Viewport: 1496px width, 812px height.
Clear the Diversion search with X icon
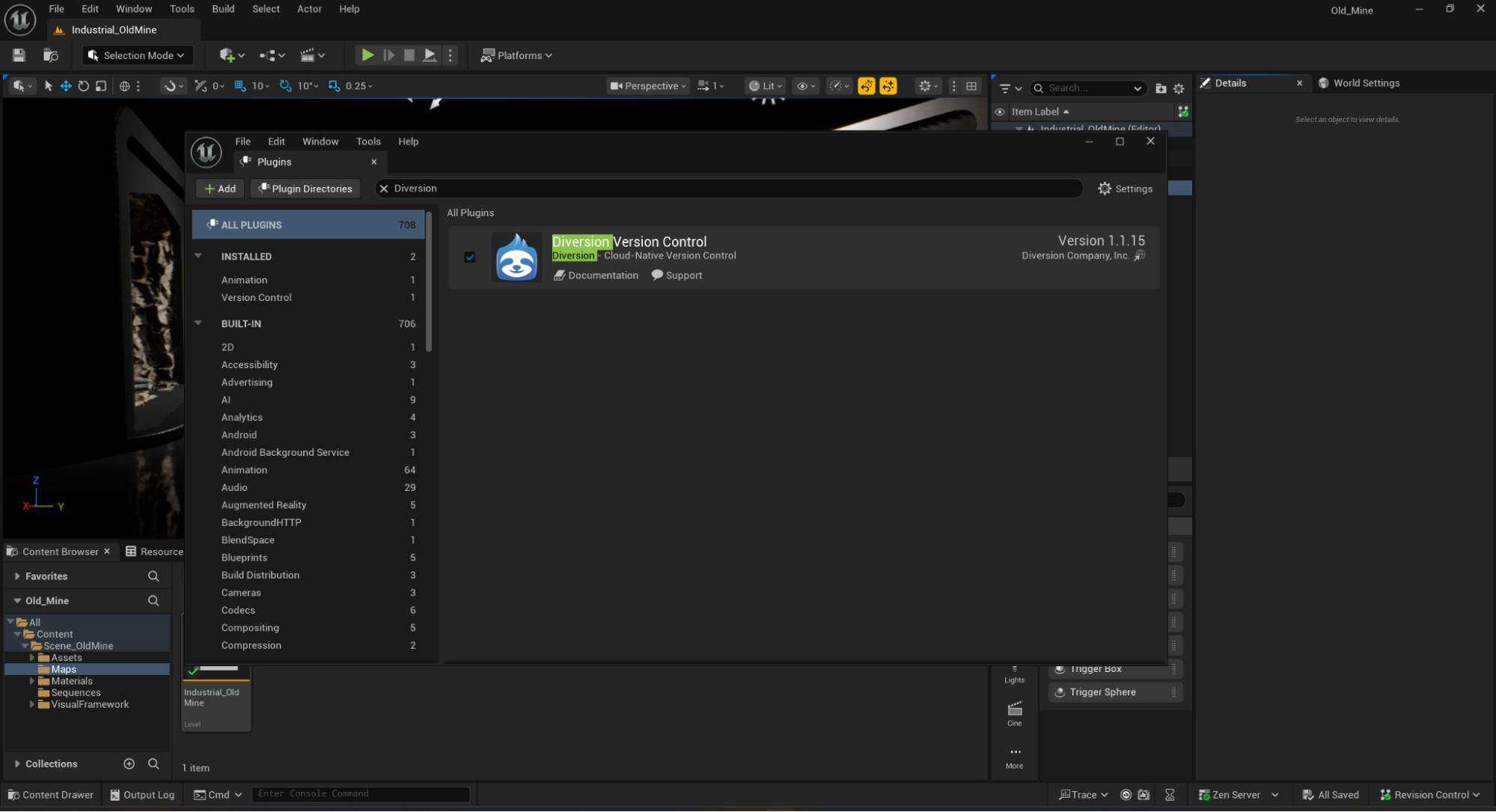(x=384, y=189)
